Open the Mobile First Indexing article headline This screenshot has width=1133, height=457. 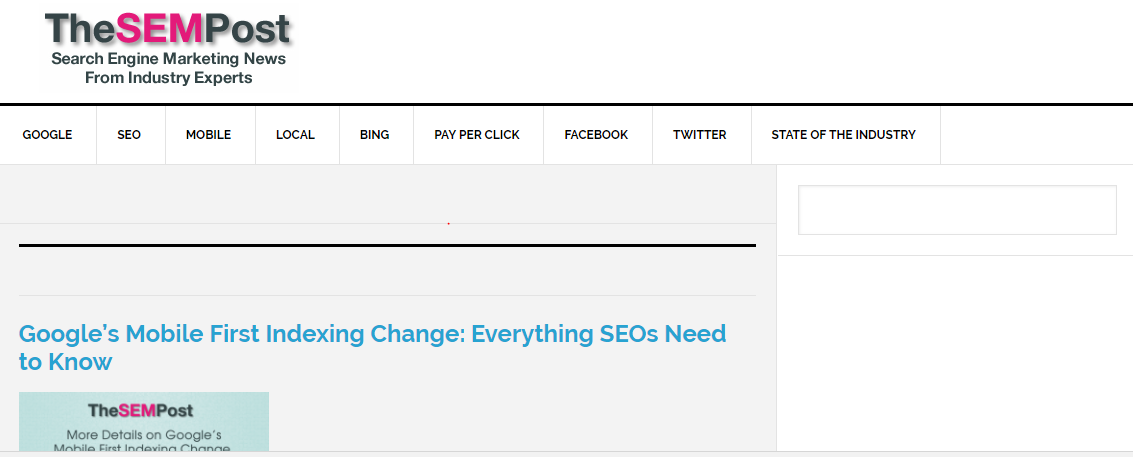pyautogui.click(x=372, y=347)
